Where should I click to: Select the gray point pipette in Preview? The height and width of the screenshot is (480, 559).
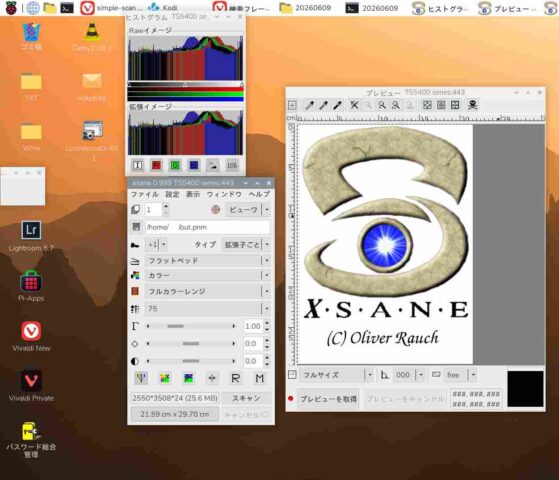(323, 105)
